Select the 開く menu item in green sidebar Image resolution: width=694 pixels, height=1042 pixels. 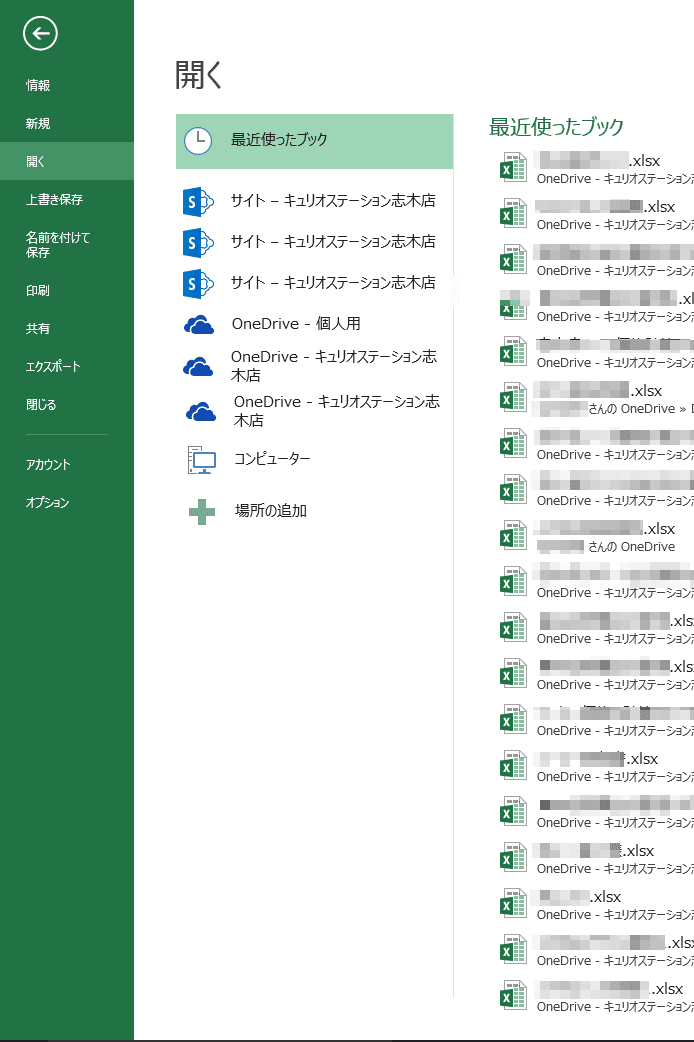[x=66, y=161]
